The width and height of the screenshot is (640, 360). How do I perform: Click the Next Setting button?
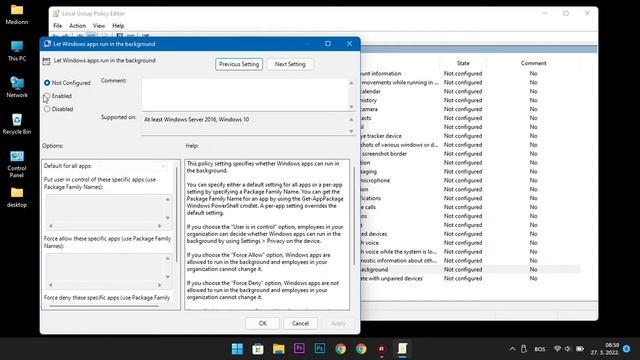290,64
